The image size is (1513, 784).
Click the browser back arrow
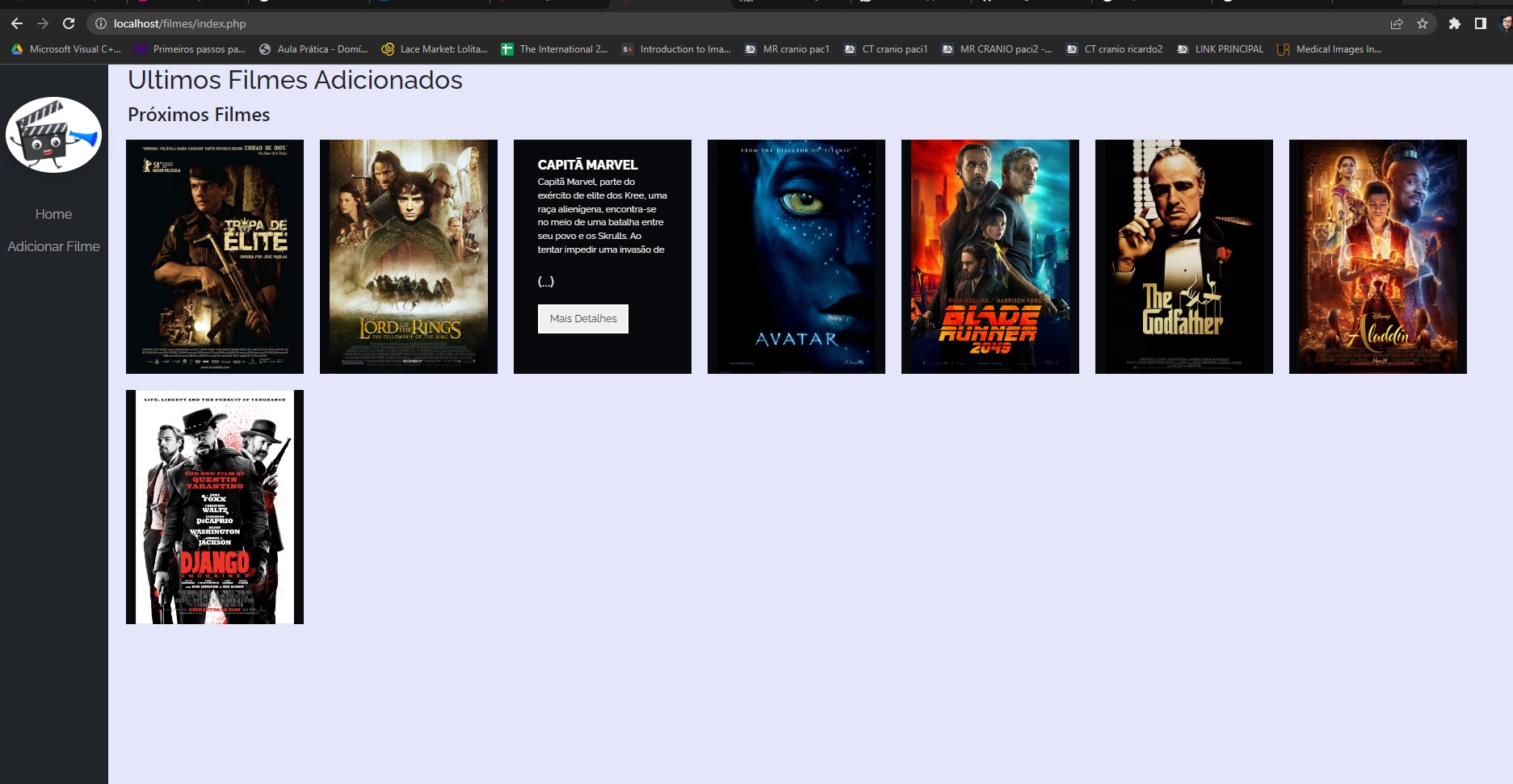16,23
